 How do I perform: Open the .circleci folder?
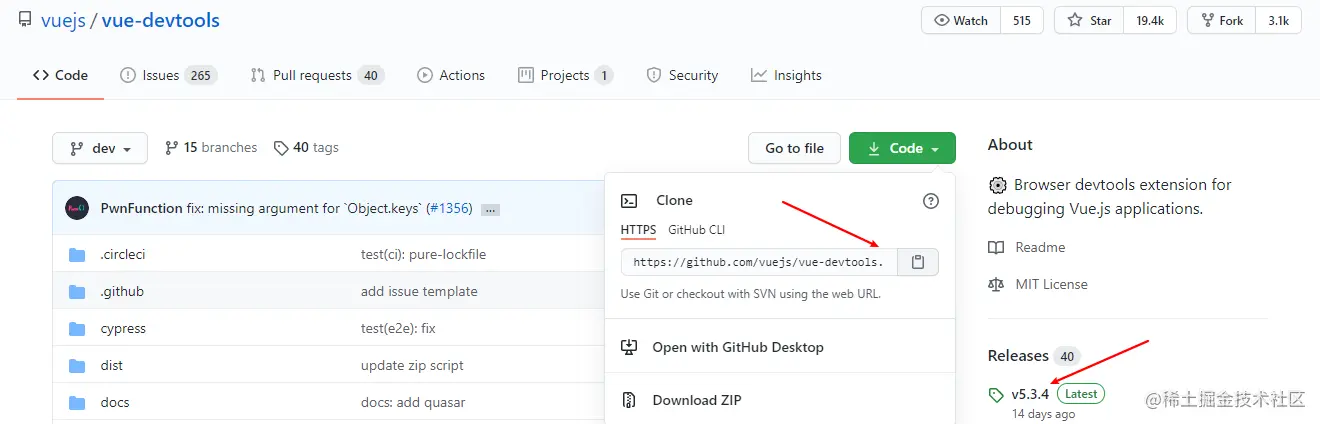(x=123, y=254)
